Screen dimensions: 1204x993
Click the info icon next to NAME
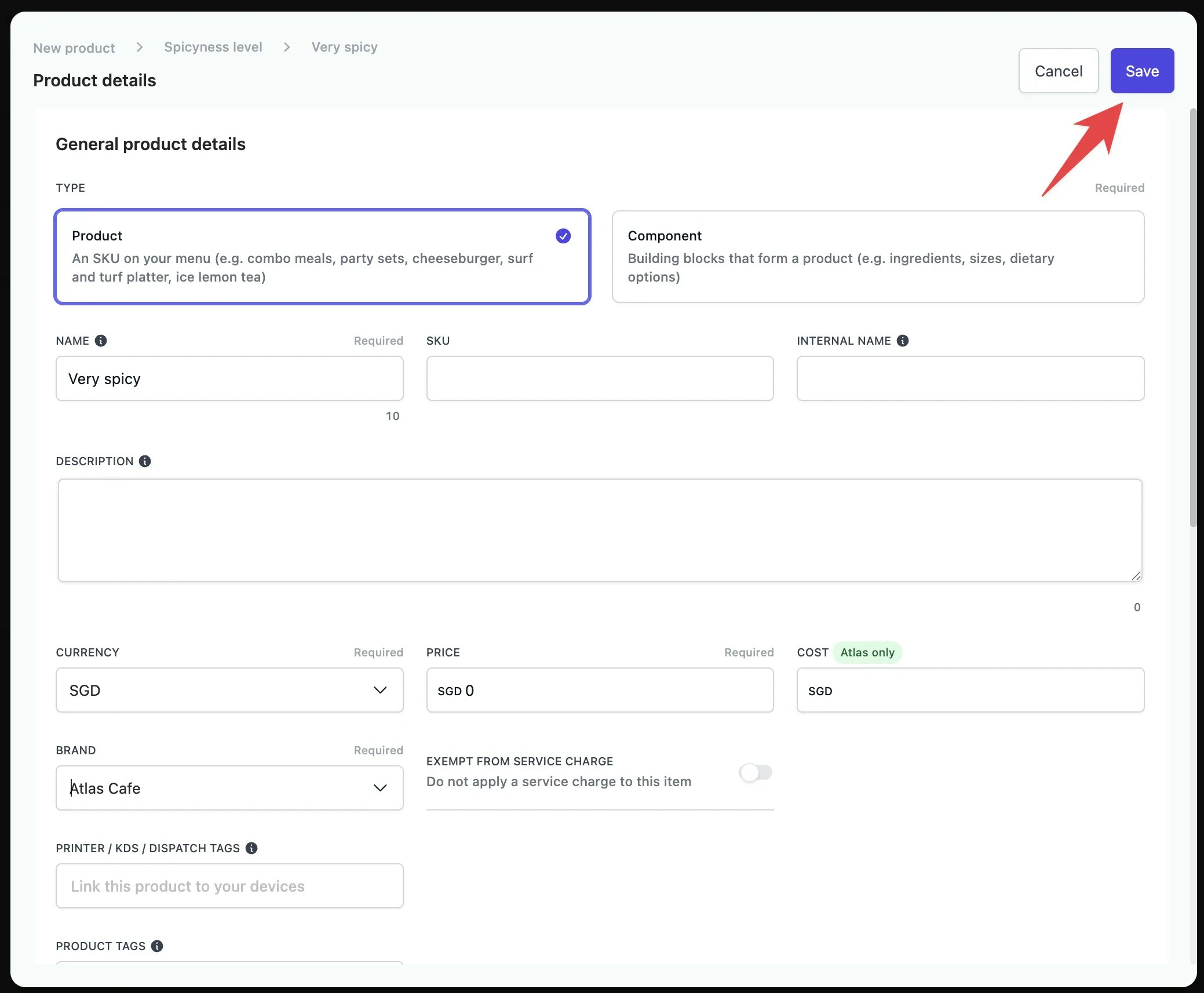point(101,341)
